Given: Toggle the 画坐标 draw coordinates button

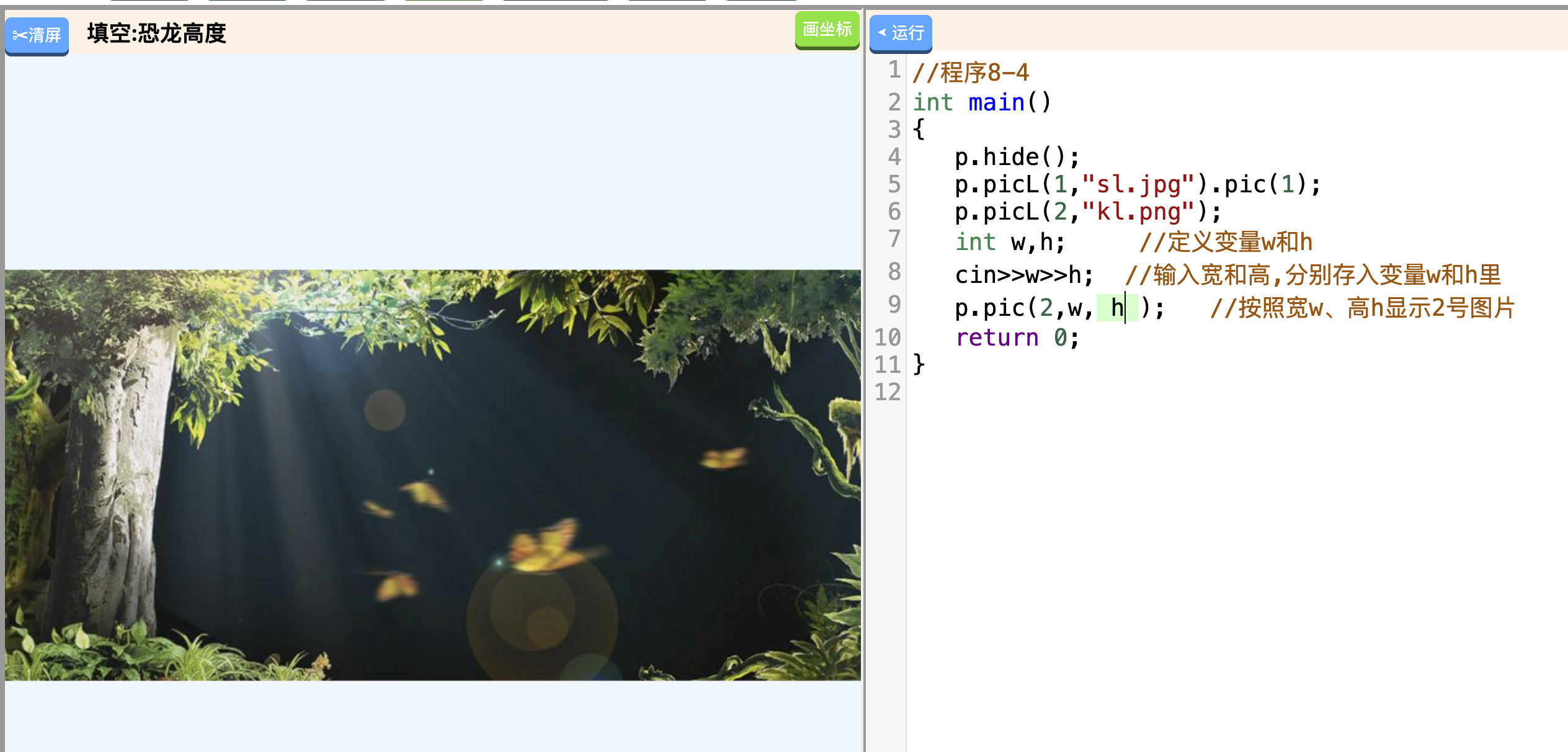Looking at the screenshot, I should click(827, 29).
